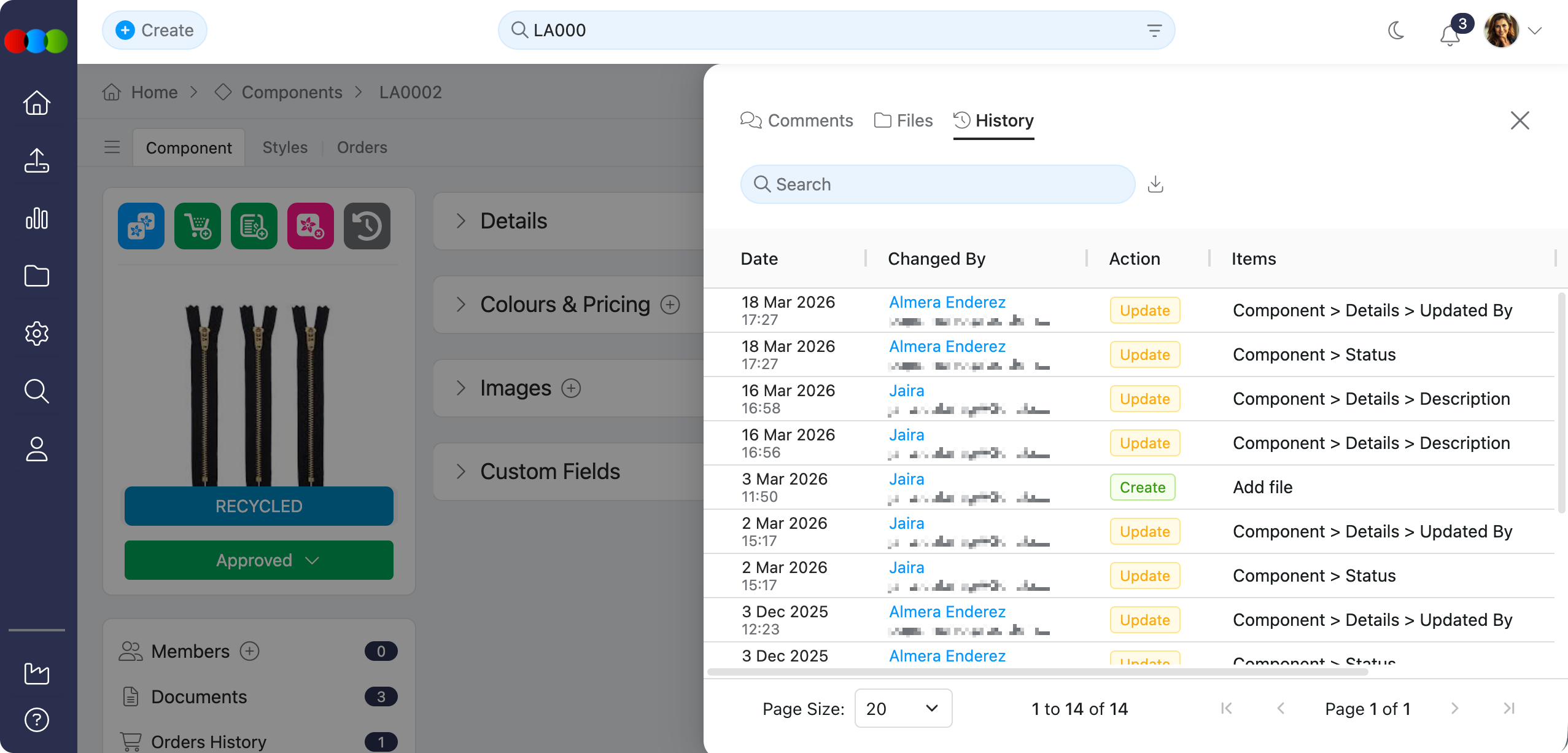Add component to order via green cart icon

coord(197,226)
